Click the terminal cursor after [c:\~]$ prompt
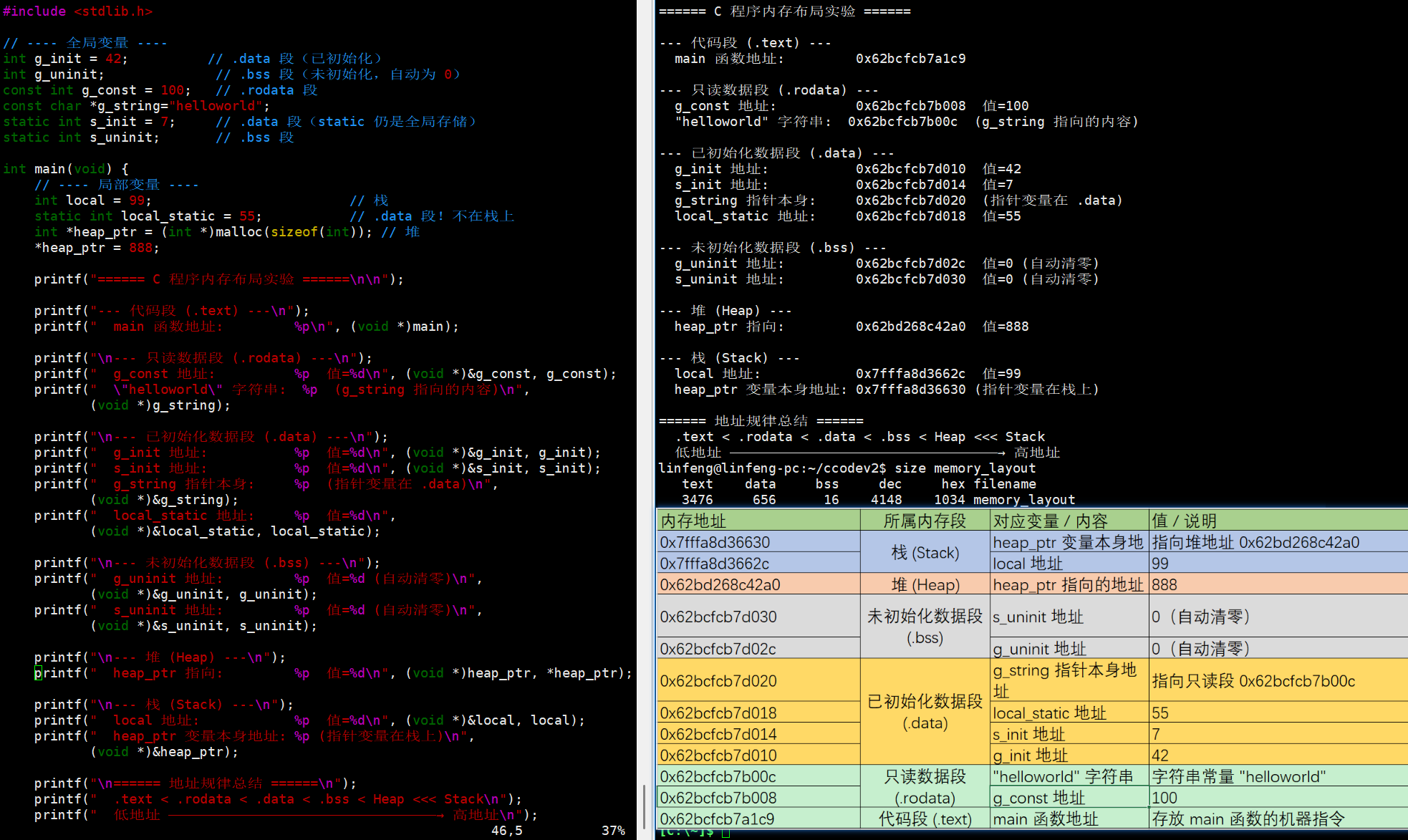The height and width of the screenshot is (840, 1408). (x=725, y=833)
